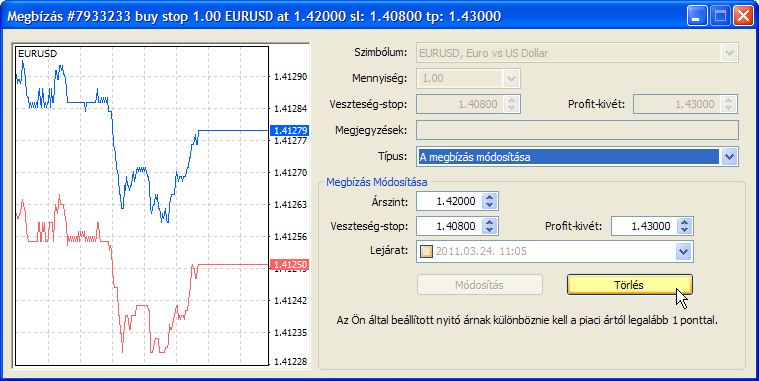
Task: Click the Törlés button
Action: click(x=629, y=285)
